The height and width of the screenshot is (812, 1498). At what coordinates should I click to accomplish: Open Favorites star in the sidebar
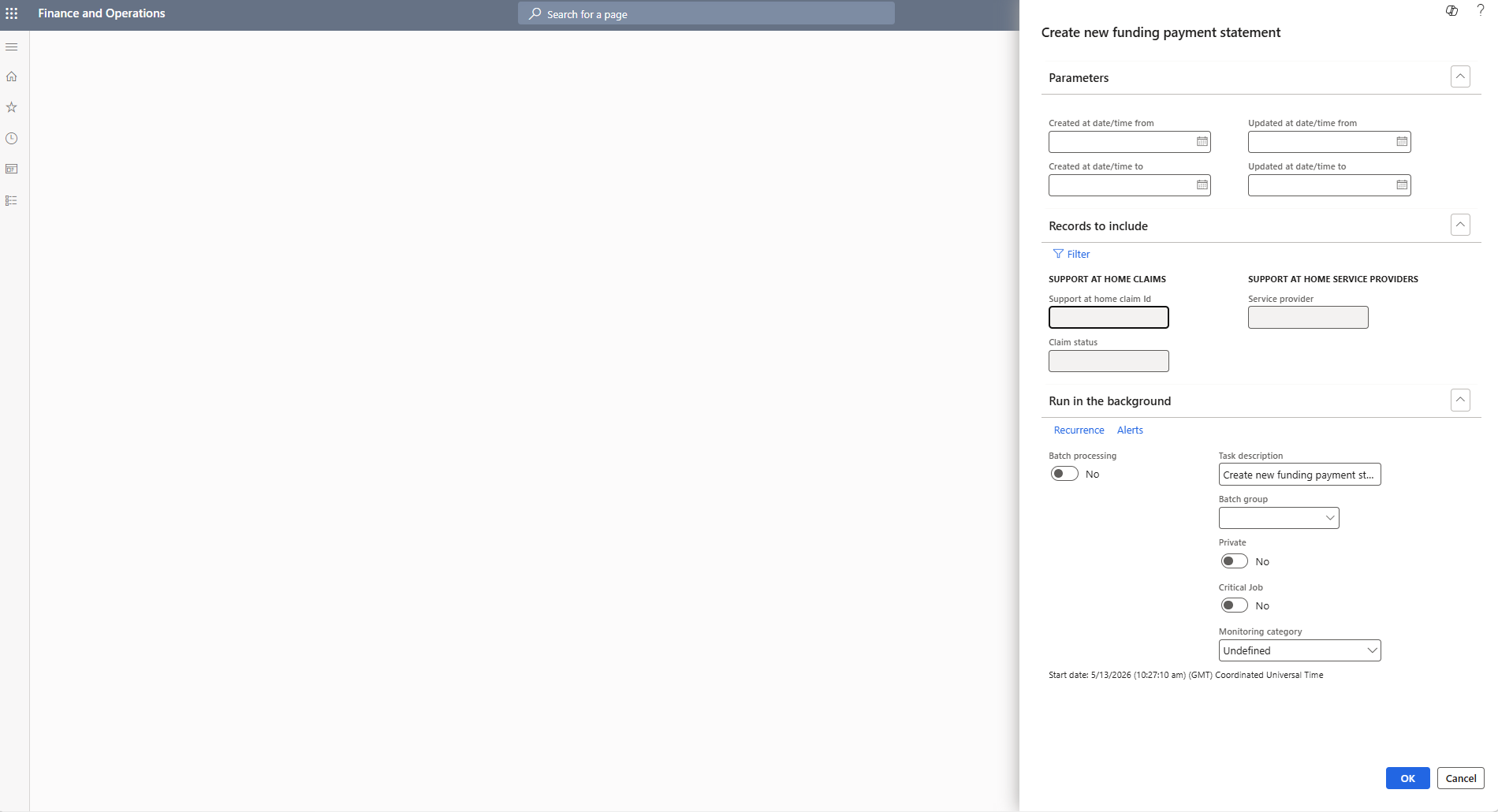(x=11, y=107)
